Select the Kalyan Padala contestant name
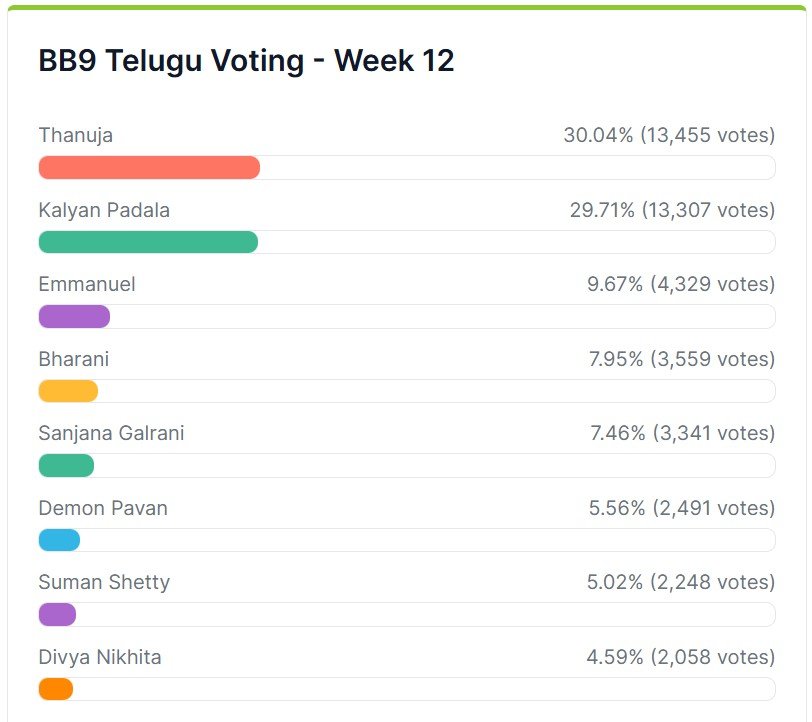812x722 pixels. coord(104,210)
